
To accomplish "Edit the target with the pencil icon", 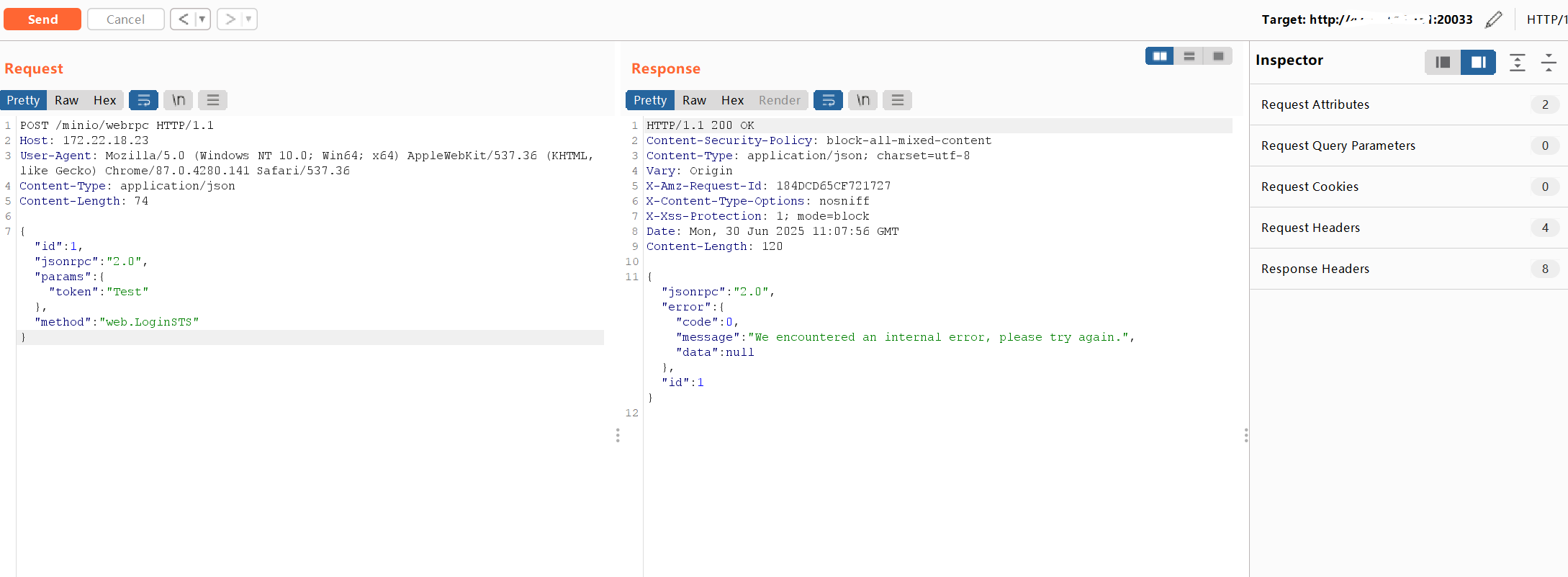I will tap(1494, 19).
